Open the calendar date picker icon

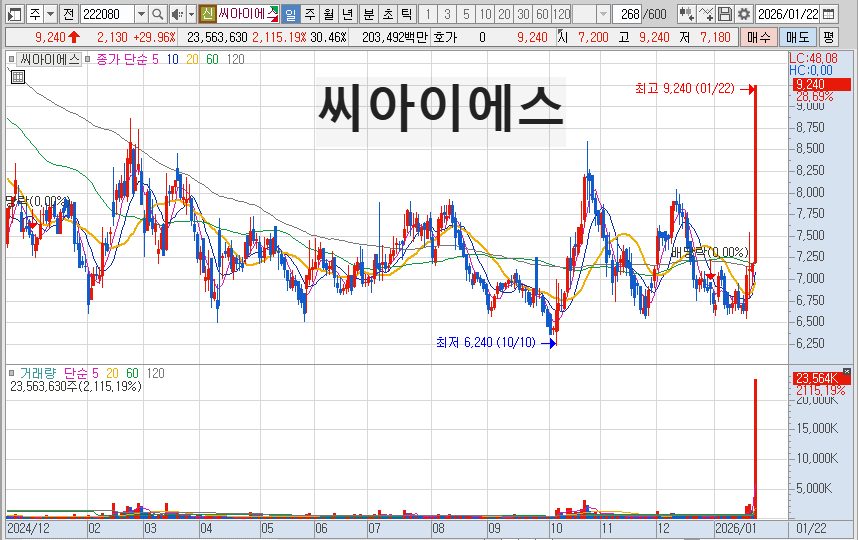829,14
